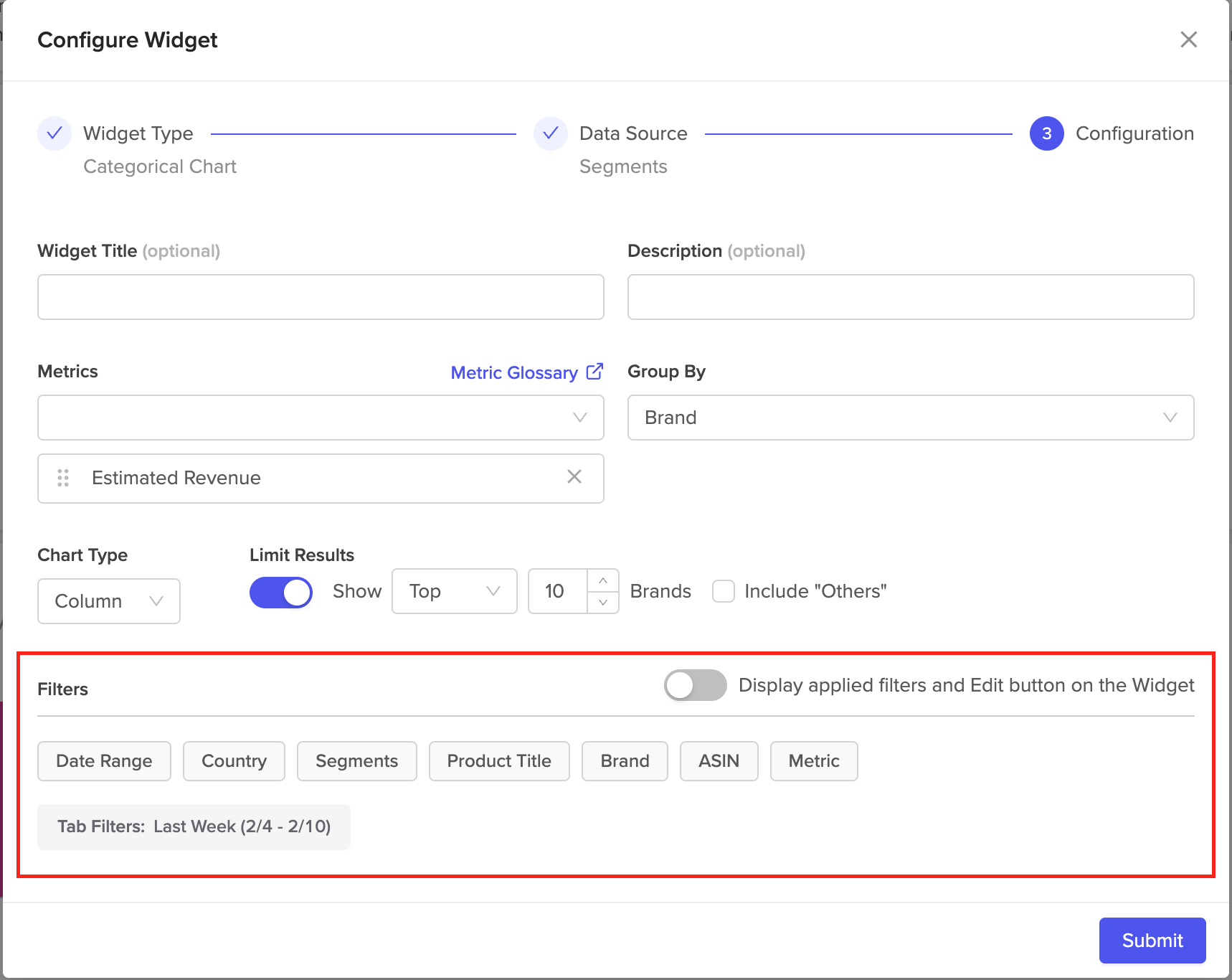This screenshot has width=1232, height=980.
Task: Click into the Widget Title field
Action: coord(321,297)
